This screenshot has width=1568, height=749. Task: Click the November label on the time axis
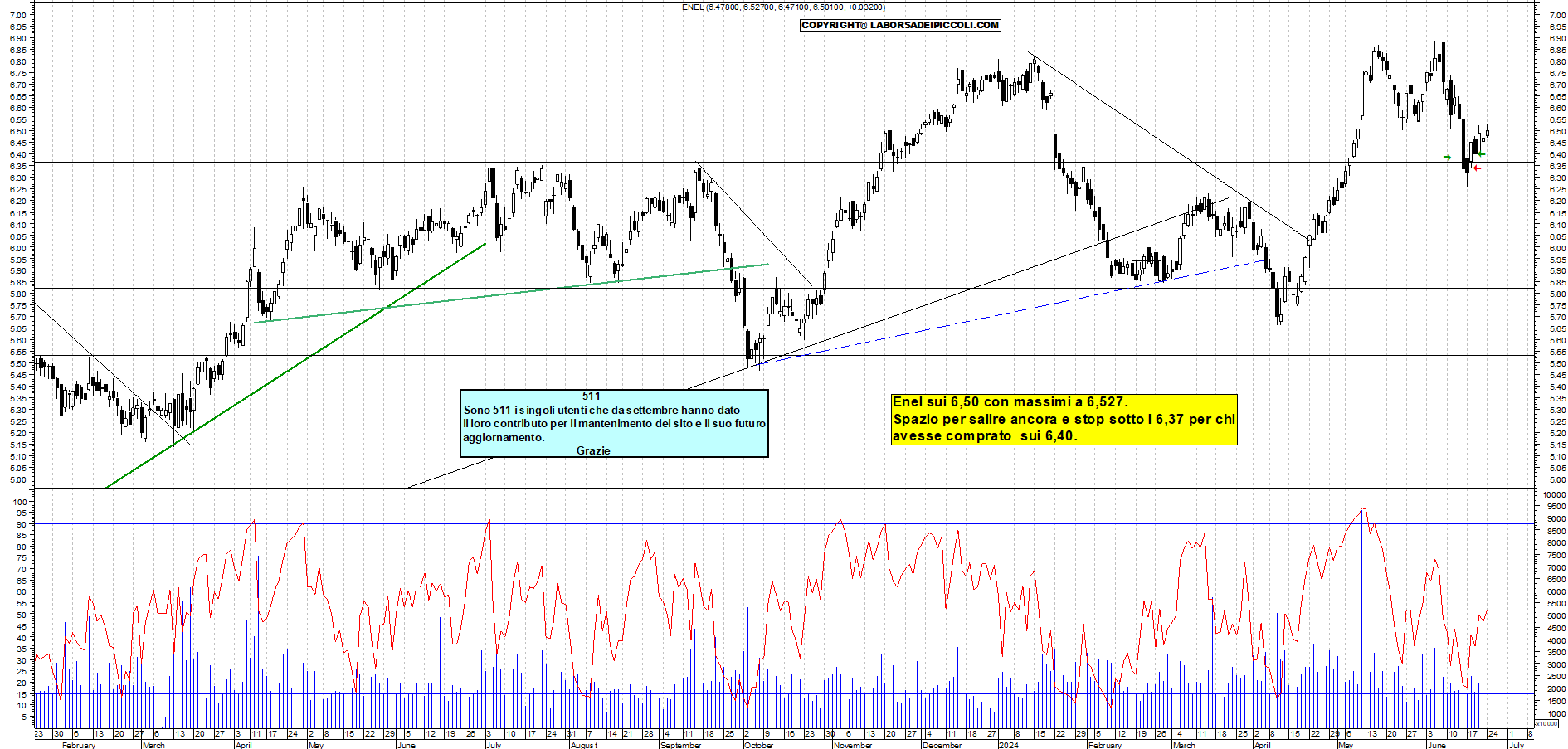tap(853, 745)
